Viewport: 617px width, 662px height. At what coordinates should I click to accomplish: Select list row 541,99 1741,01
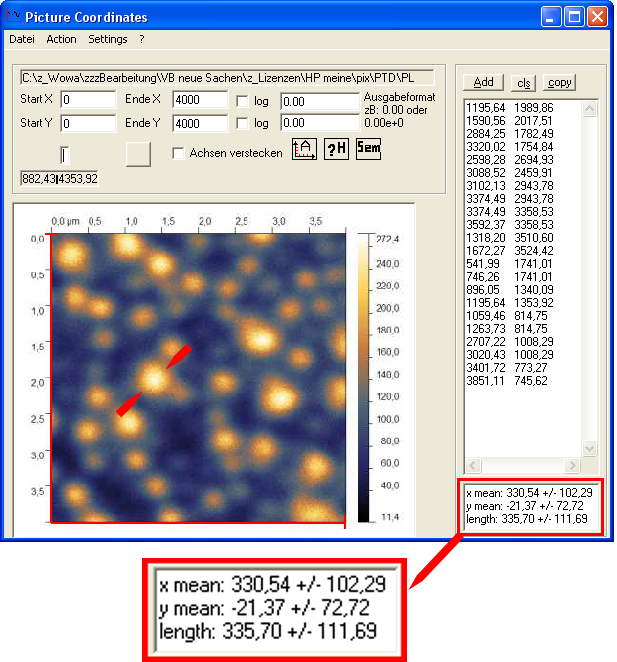pos(510,264)
